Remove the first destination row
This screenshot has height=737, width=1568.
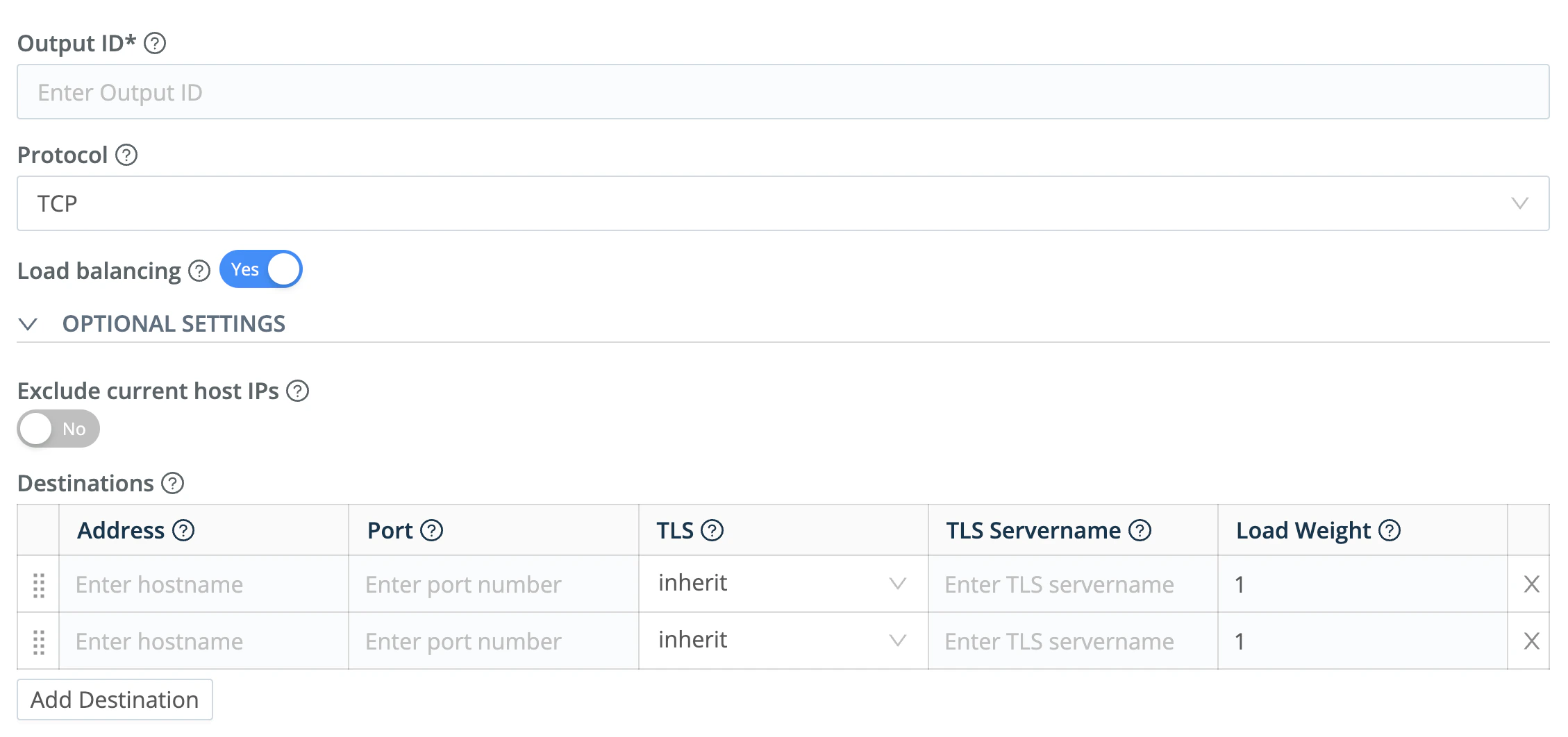coord(1531,584)
